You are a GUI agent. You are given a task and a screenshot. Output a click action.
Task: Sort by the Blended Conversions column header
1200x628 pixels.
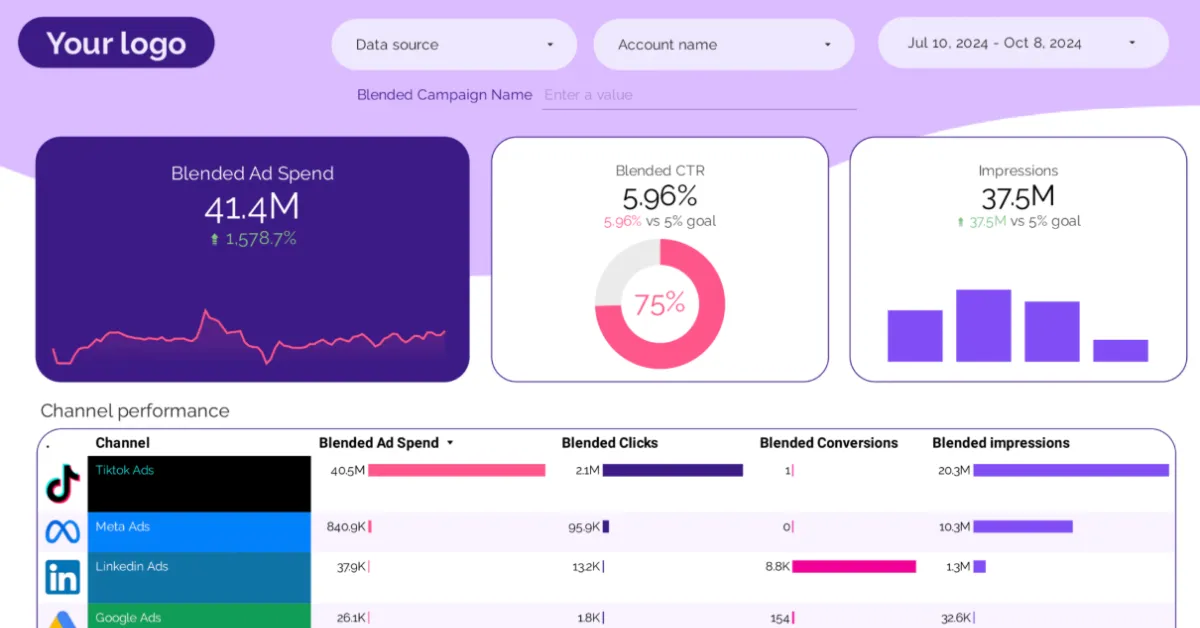pos(829,443)
